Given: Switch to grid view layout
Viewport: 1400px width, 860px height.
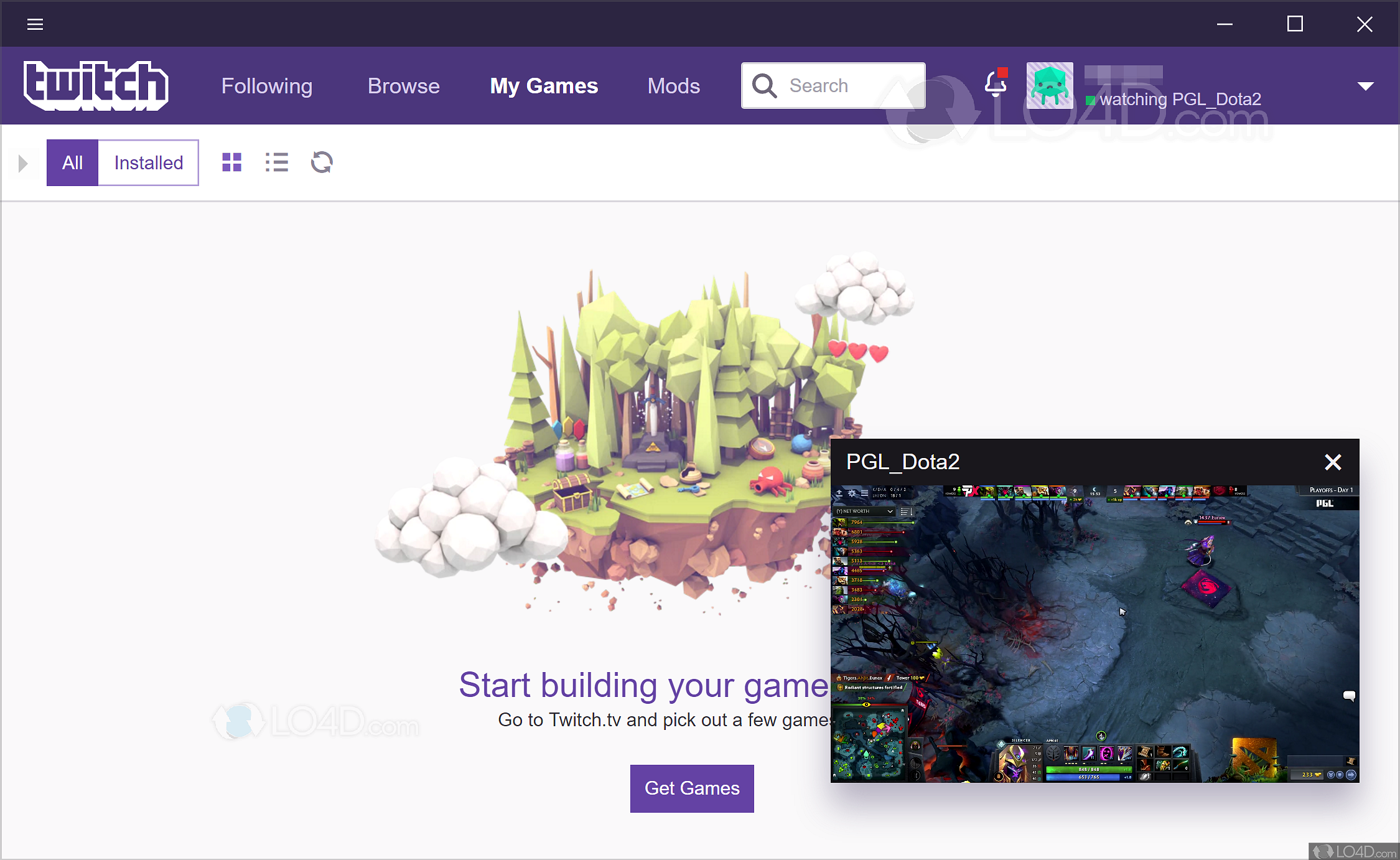Looking at the screenshot, I should click(x=231, y=162).
